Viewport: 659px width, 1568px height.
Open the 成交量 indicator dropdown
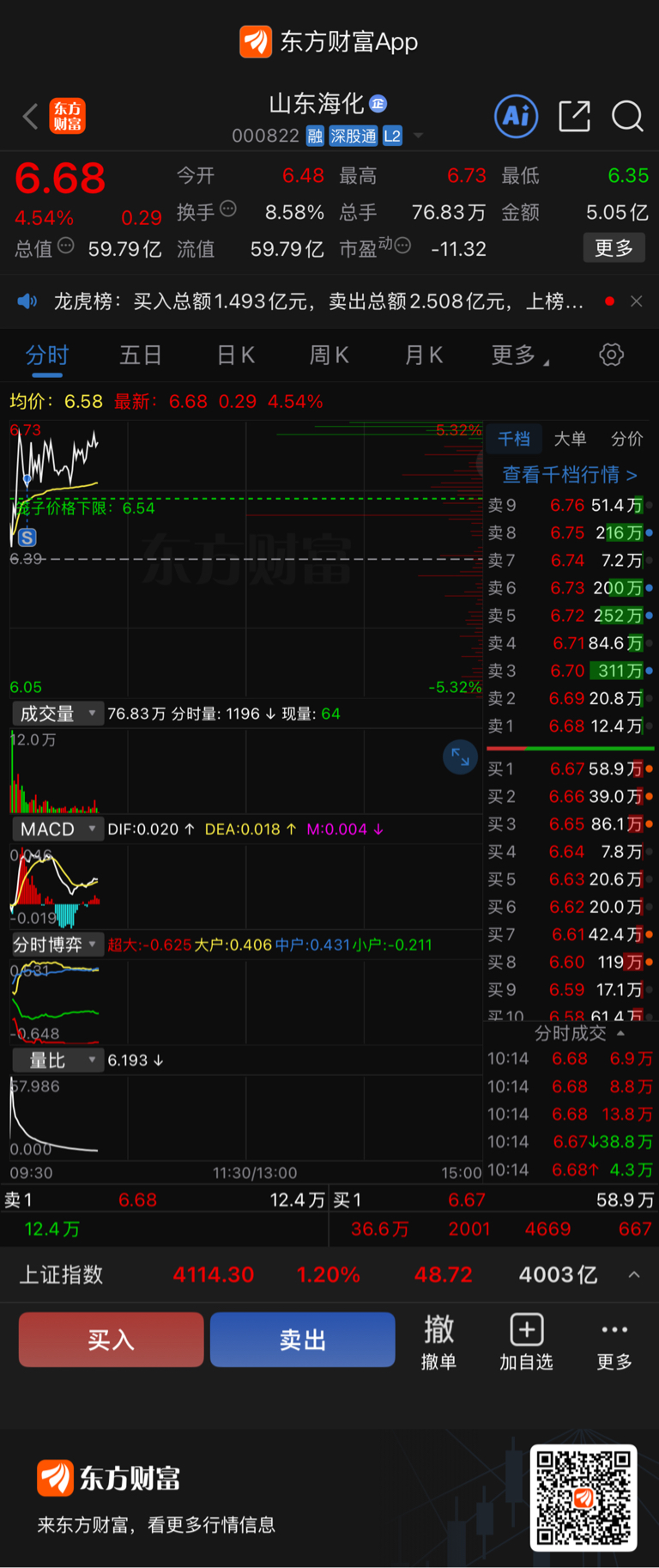(x=57, y=714)
